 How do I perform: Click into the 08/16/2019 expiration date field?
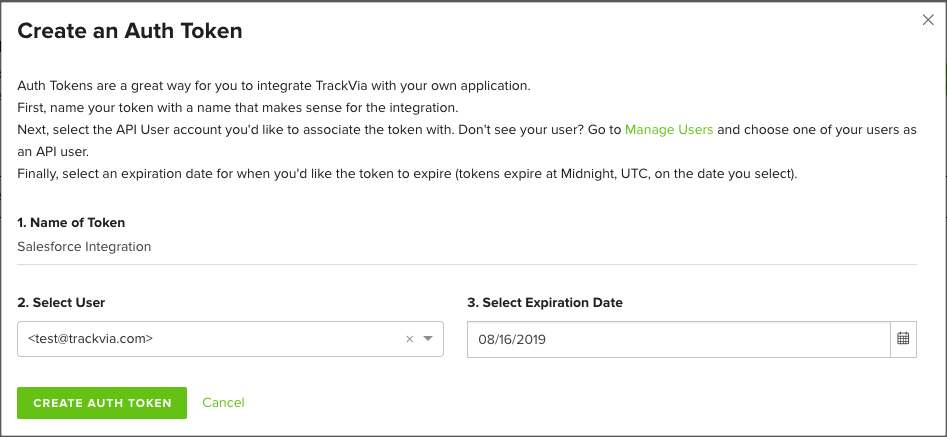click(x=679, y=339)
